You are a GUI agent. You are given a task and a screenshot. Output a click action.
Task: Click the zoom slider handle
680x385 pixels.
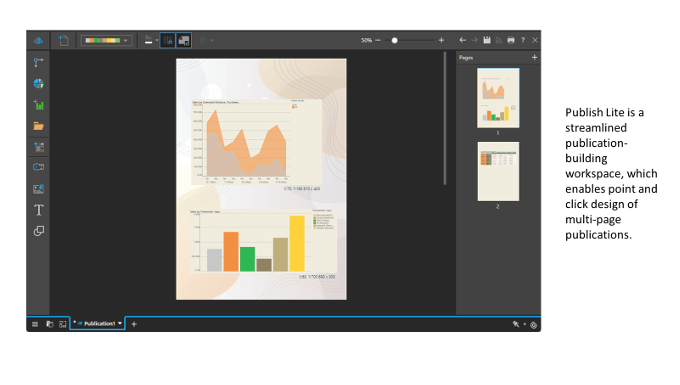point(394,40)
